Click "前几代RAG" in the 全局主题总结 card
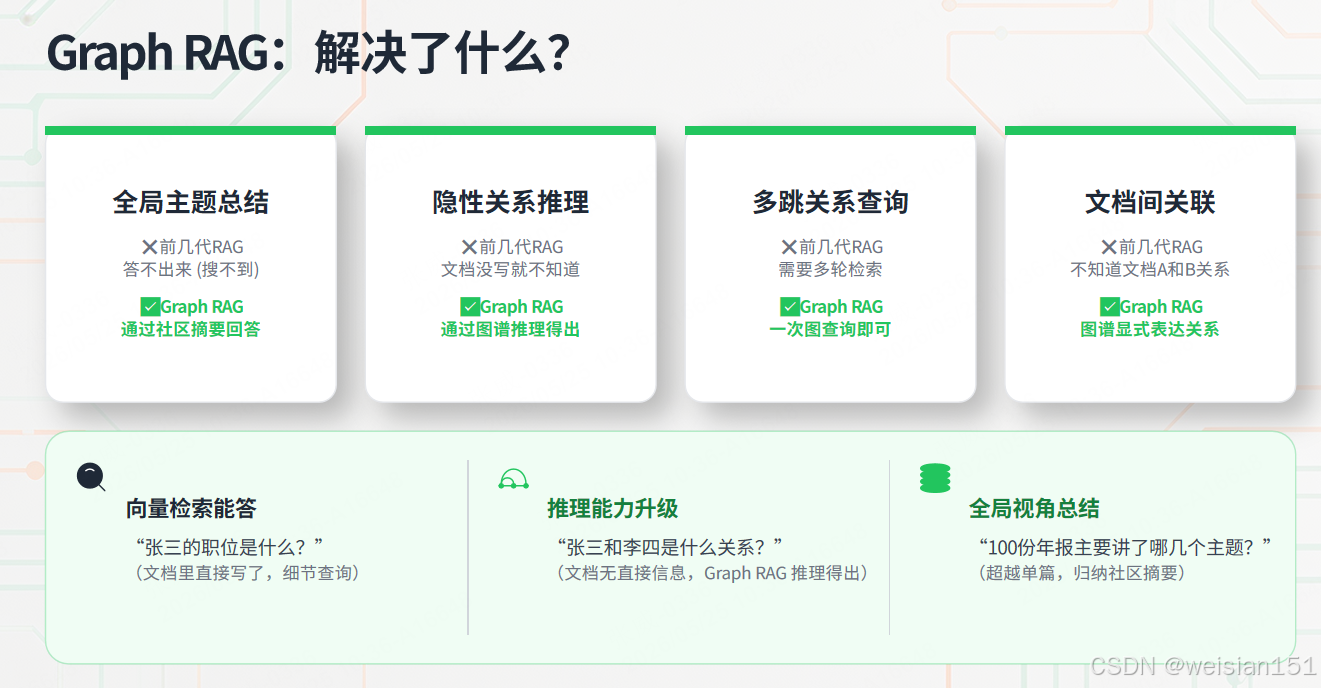Viewport: 1321px width, 688px height. [x=201, y=247]
